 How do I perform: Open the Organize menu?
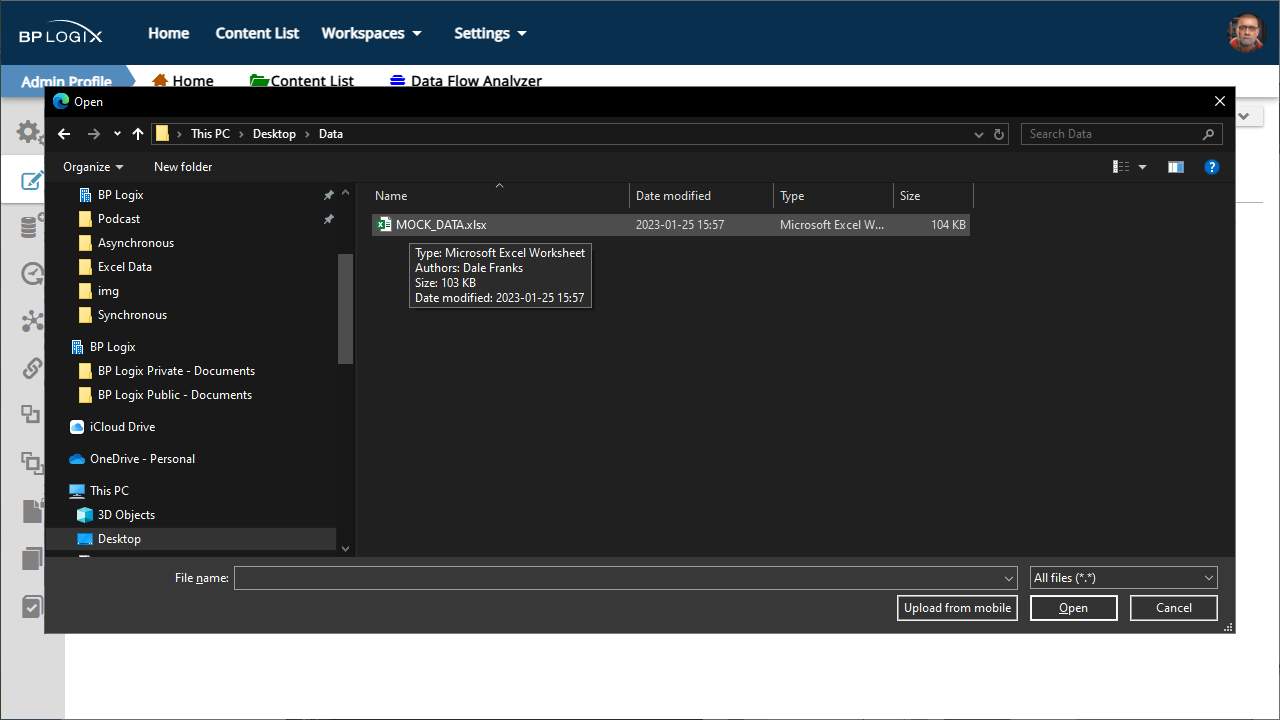(x=93, y=167)
